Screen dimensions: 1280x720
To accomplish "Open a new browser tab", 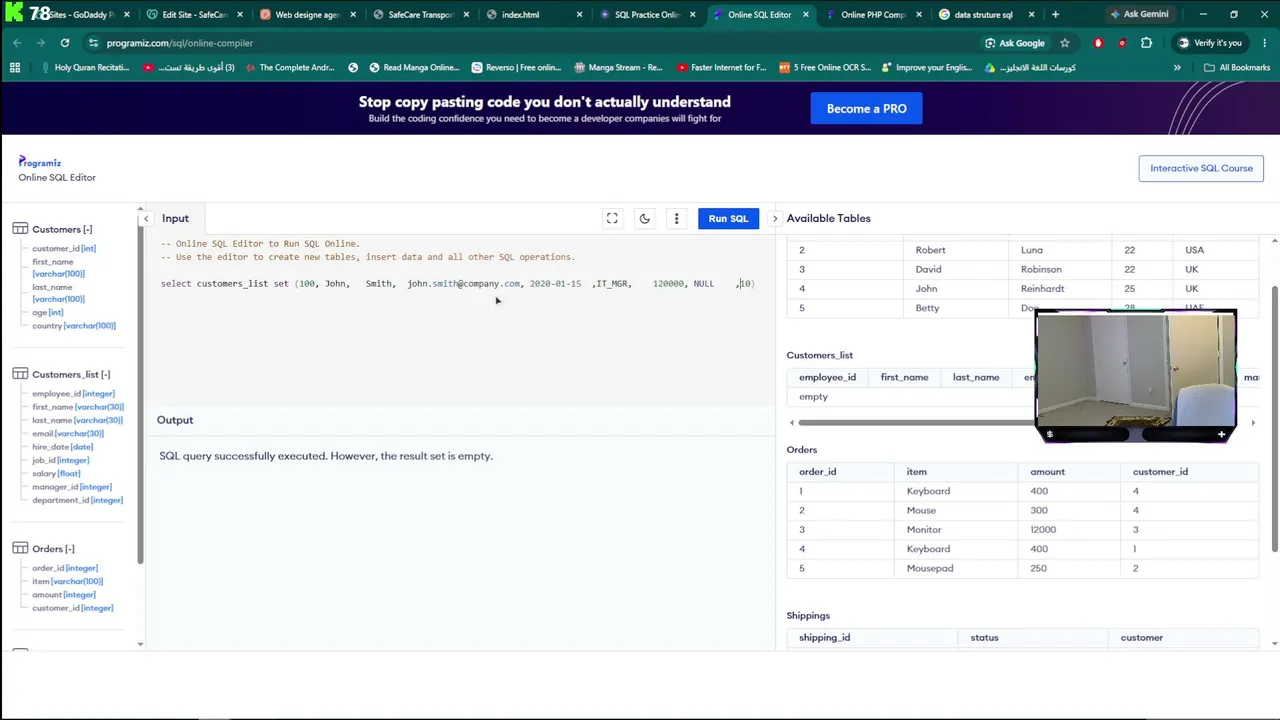I will click(1055, 14).
